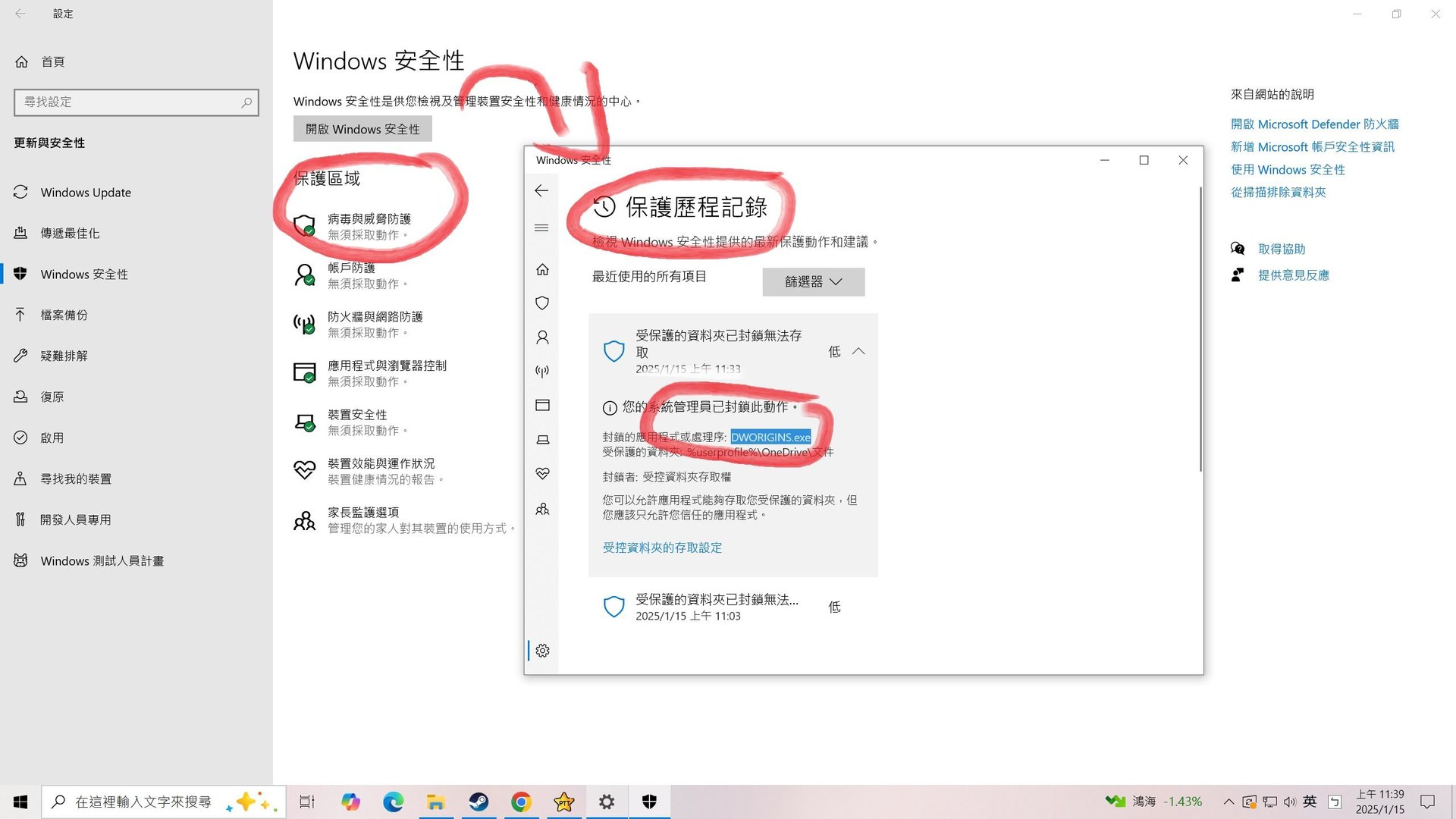Open Firewall network icon in Security sidebar
This screenshot has width=1456, height=819.
click(542, 371)
